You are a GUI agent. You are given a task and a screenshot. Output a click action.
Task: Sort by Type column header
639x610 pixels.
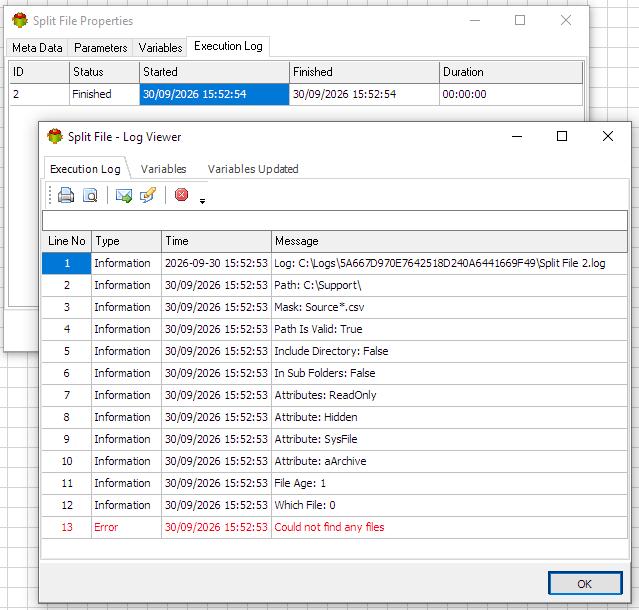[x=126, y=241]
